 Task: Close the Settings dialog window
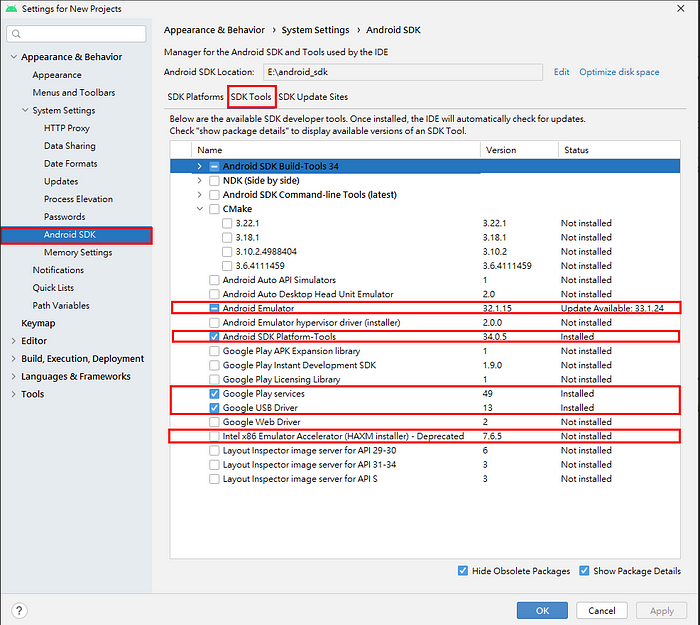[x=680, y=8]
